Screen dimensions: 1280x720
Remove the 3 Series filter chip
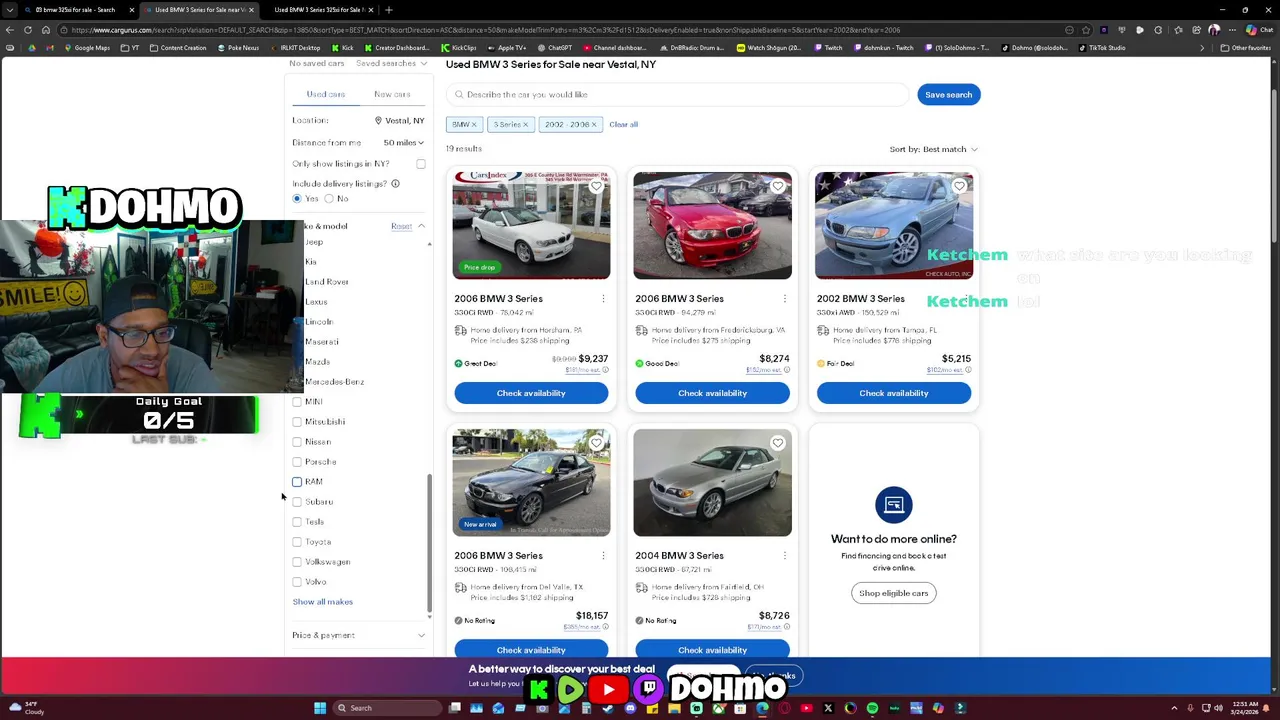click(x=525, y=124)
